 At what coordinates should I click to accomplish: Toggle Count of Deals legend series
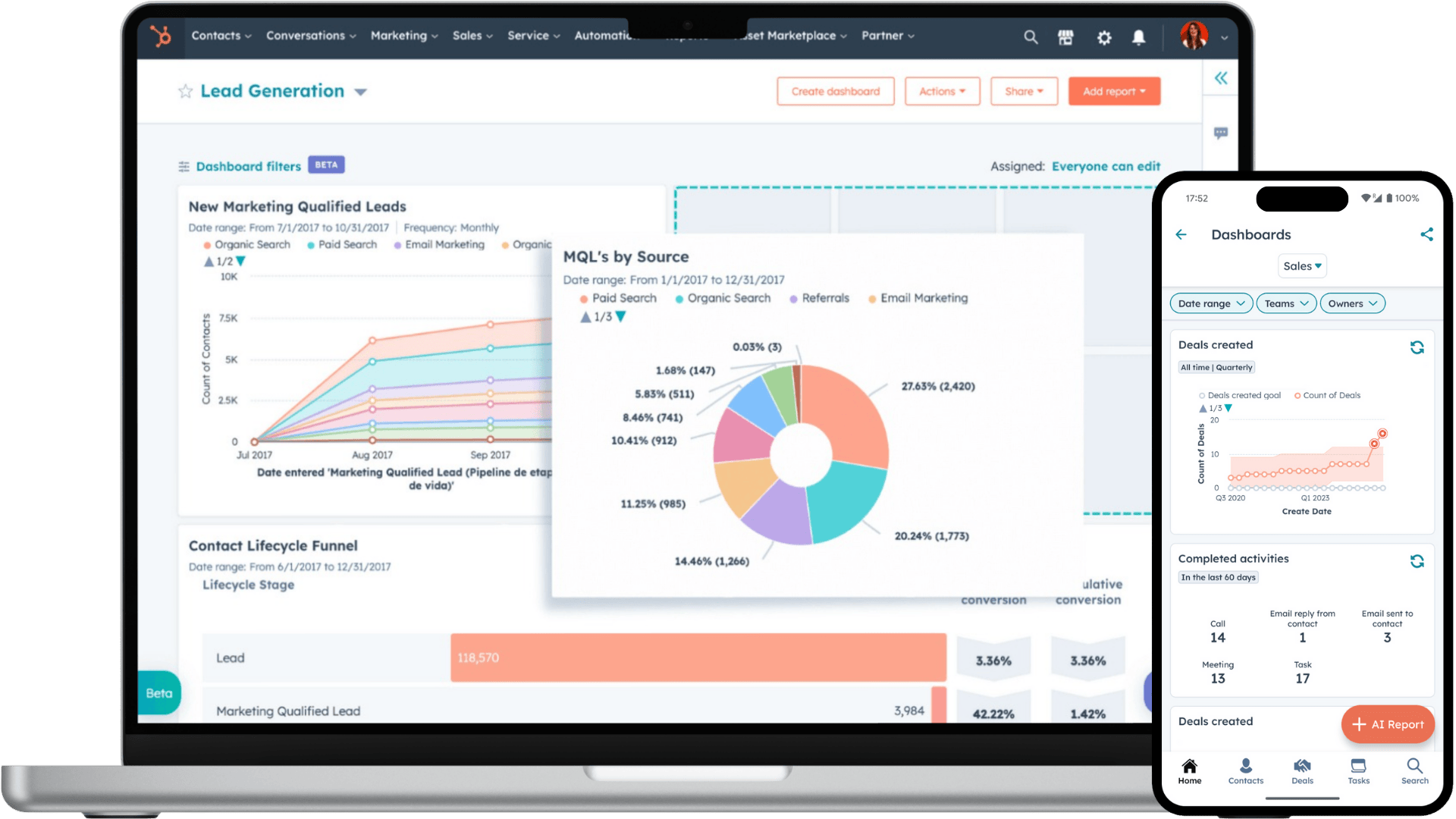click(x=1327, y=396)
